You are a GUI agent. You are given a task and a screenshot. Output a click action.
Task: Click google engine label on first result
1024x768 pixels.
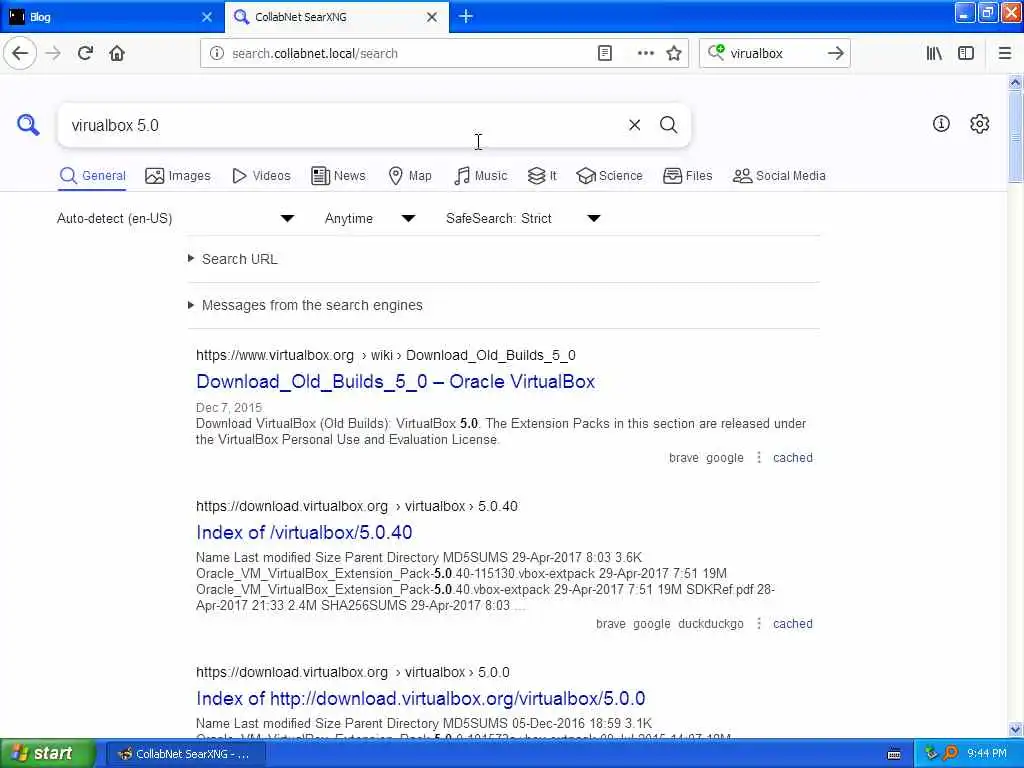(x=724, y=457)
